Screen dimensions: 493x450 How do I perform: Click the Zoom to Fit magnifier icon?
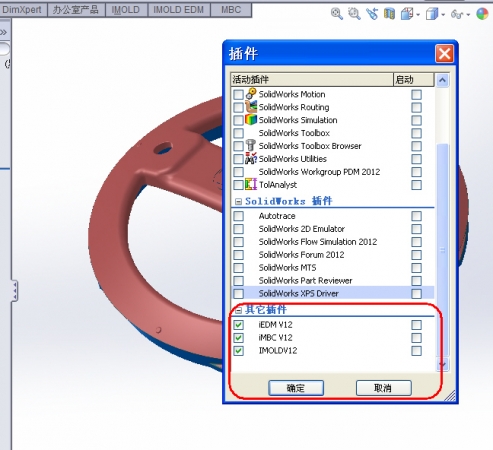coord(337,14)
